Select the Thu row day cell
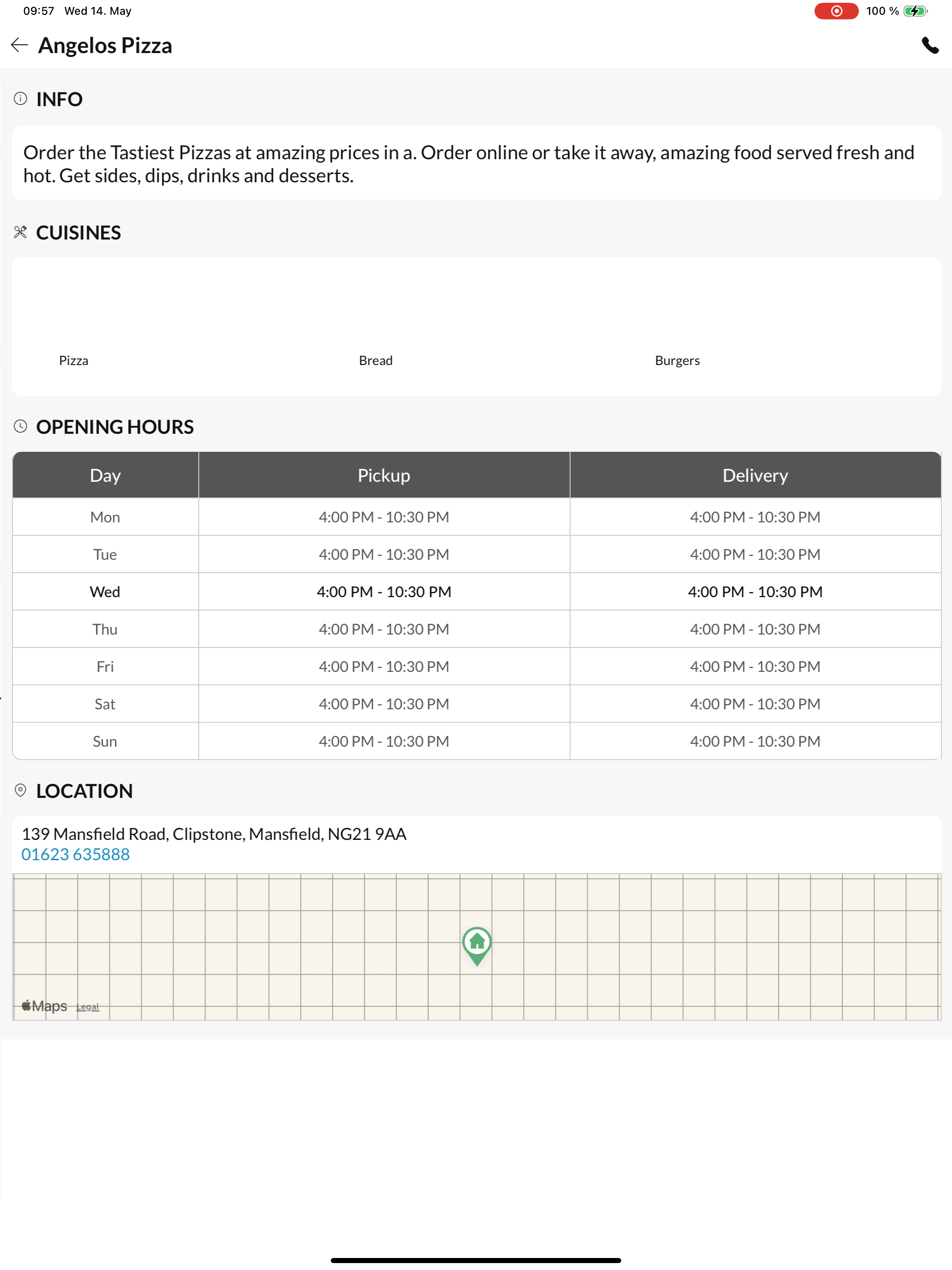Viewport: 952px width, 1270px height. (x=106, y=629)
